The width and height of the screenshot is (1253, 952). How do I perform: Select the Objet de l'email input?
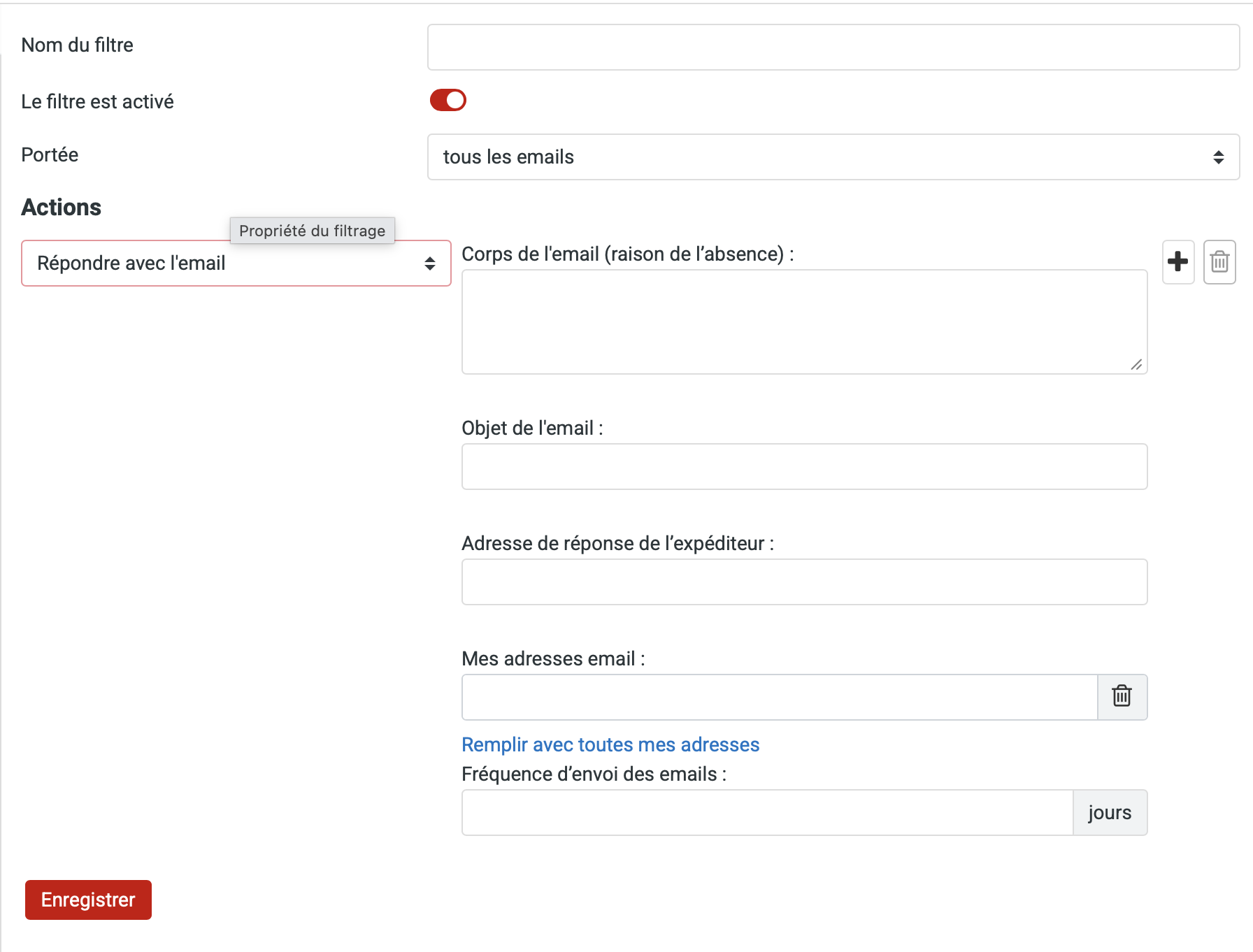[803, 466]
